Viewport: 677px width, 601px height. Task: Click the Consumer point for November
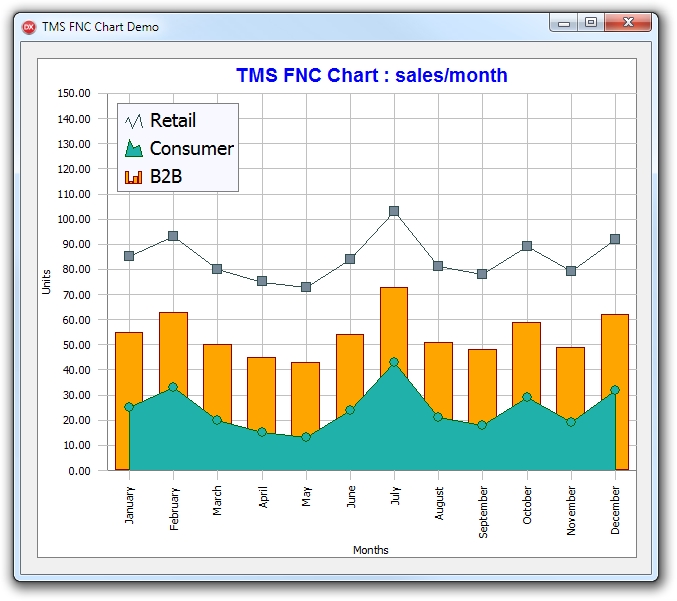pyautogui.click(x=571, y=422)
